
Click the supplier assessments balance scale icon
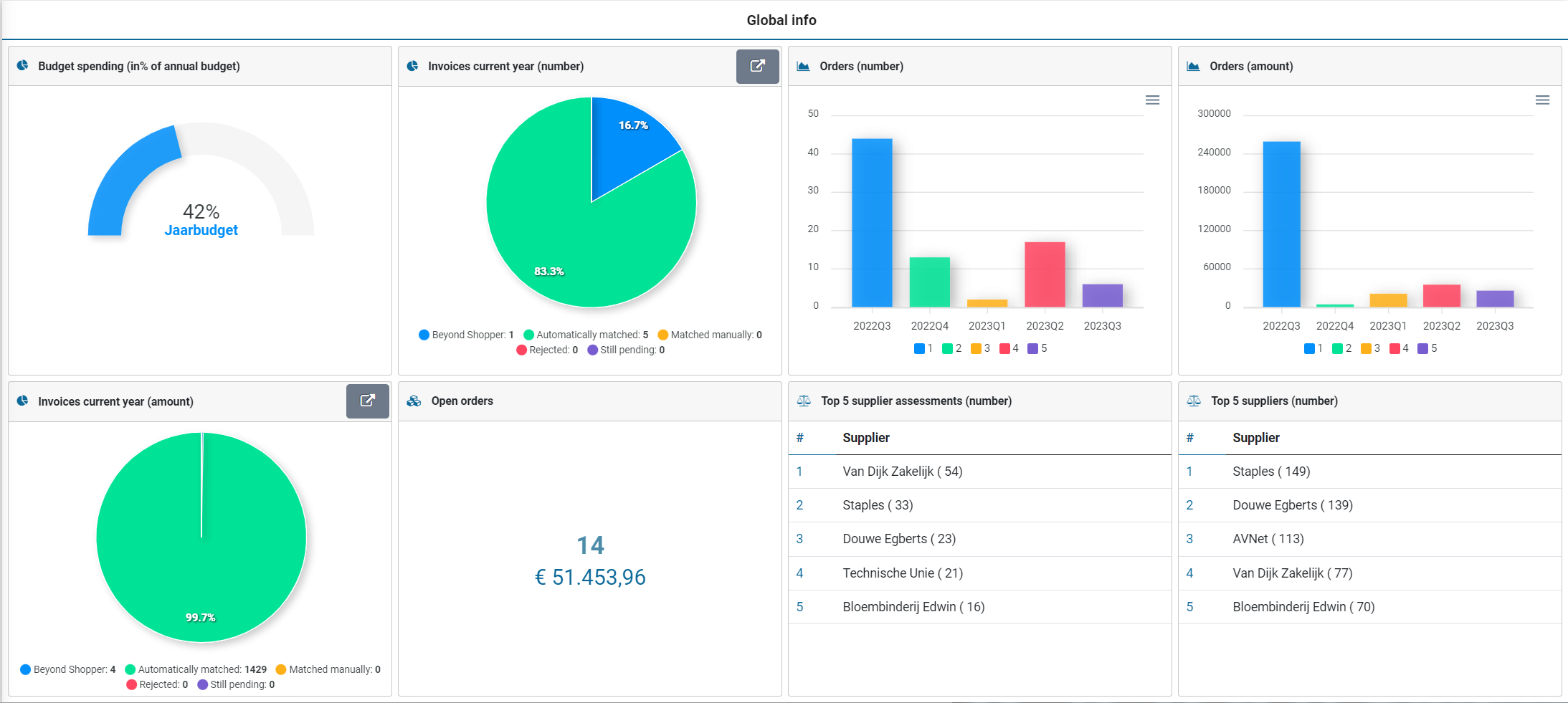(x=804, y=401)
